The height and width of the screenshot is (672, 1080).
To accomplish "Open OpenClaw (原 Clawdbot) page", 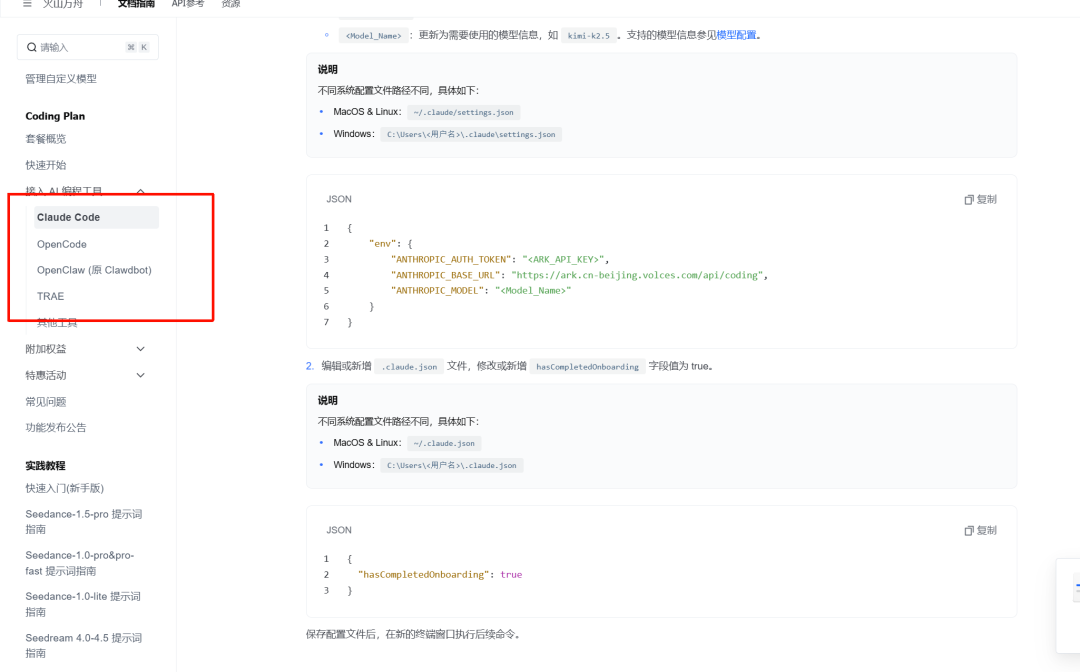I will tap(94, 270).
